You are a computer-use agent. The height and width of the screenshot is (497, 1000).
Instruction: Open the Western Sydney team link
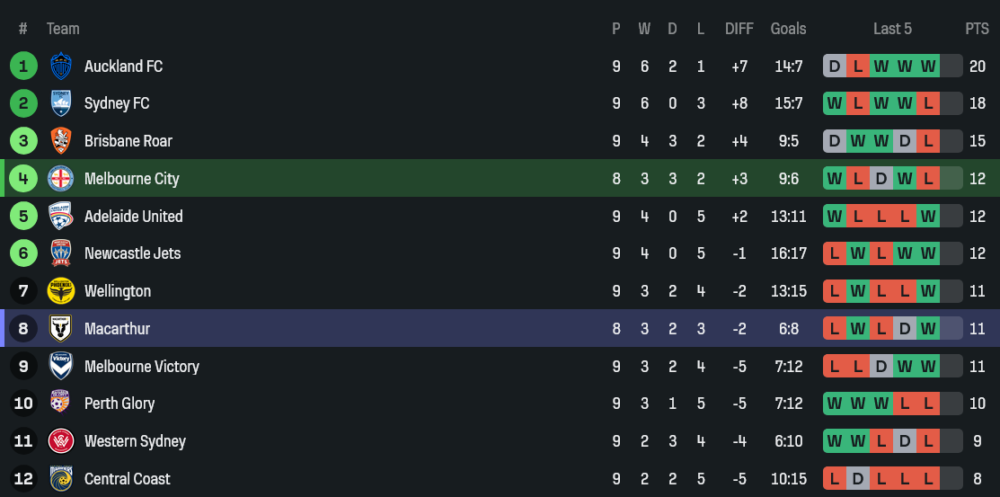pyautogui.click(x=134, y=441)
